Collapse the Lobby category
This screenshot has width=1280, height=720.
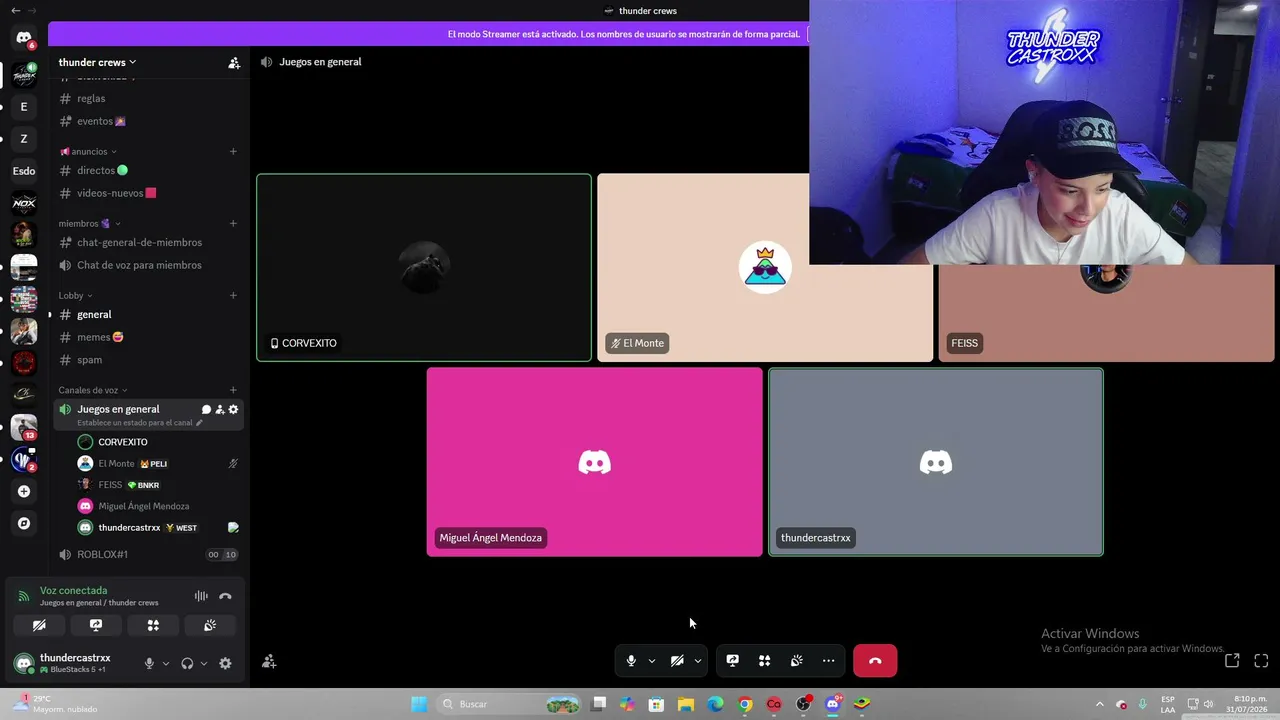coord(75,296)
